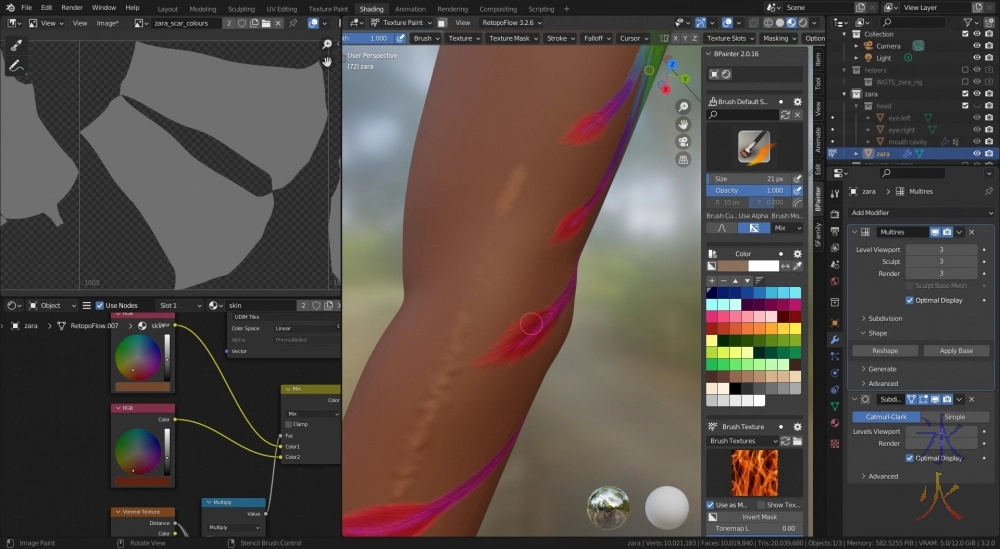
Task: Open the Modifier properties wrench tab
Action: pyautogui.click(x=835, y=340)
